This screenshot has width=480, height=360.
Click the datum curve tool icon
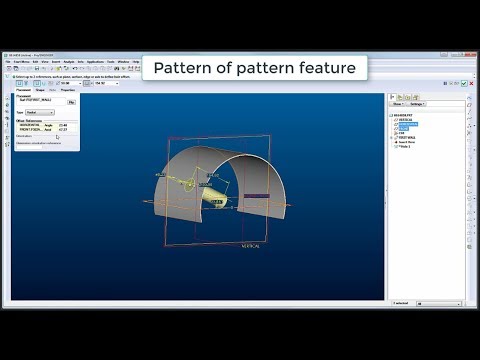click(469, 119)
